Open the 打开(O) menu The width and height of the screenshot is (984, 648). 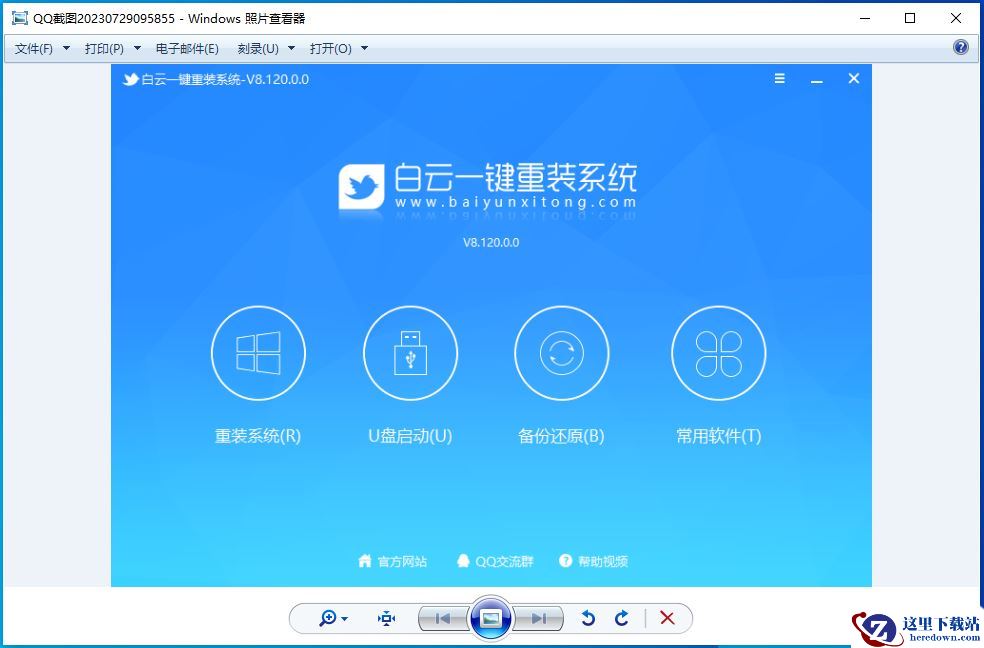coord(331,49)
